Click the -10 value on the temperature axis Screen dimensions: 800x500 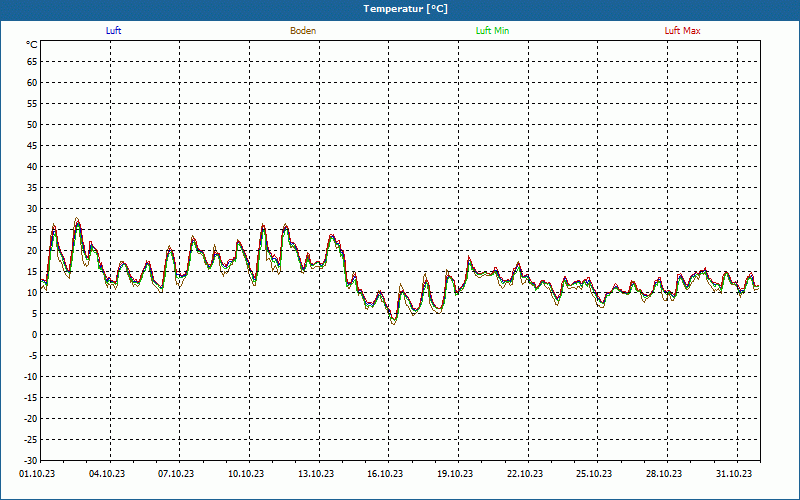(31, 377)
